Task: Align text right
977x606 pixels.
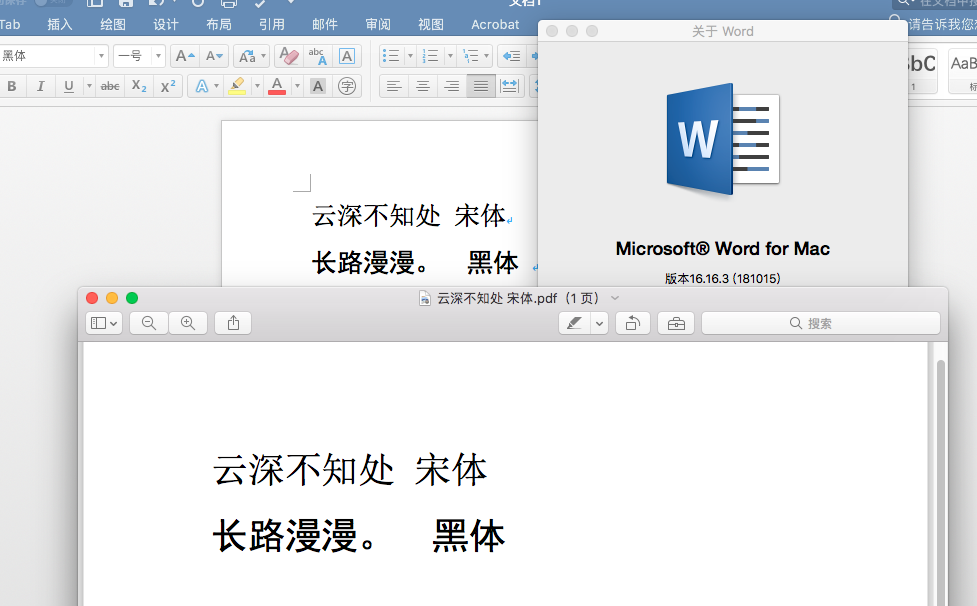Action: click(452, 86)
